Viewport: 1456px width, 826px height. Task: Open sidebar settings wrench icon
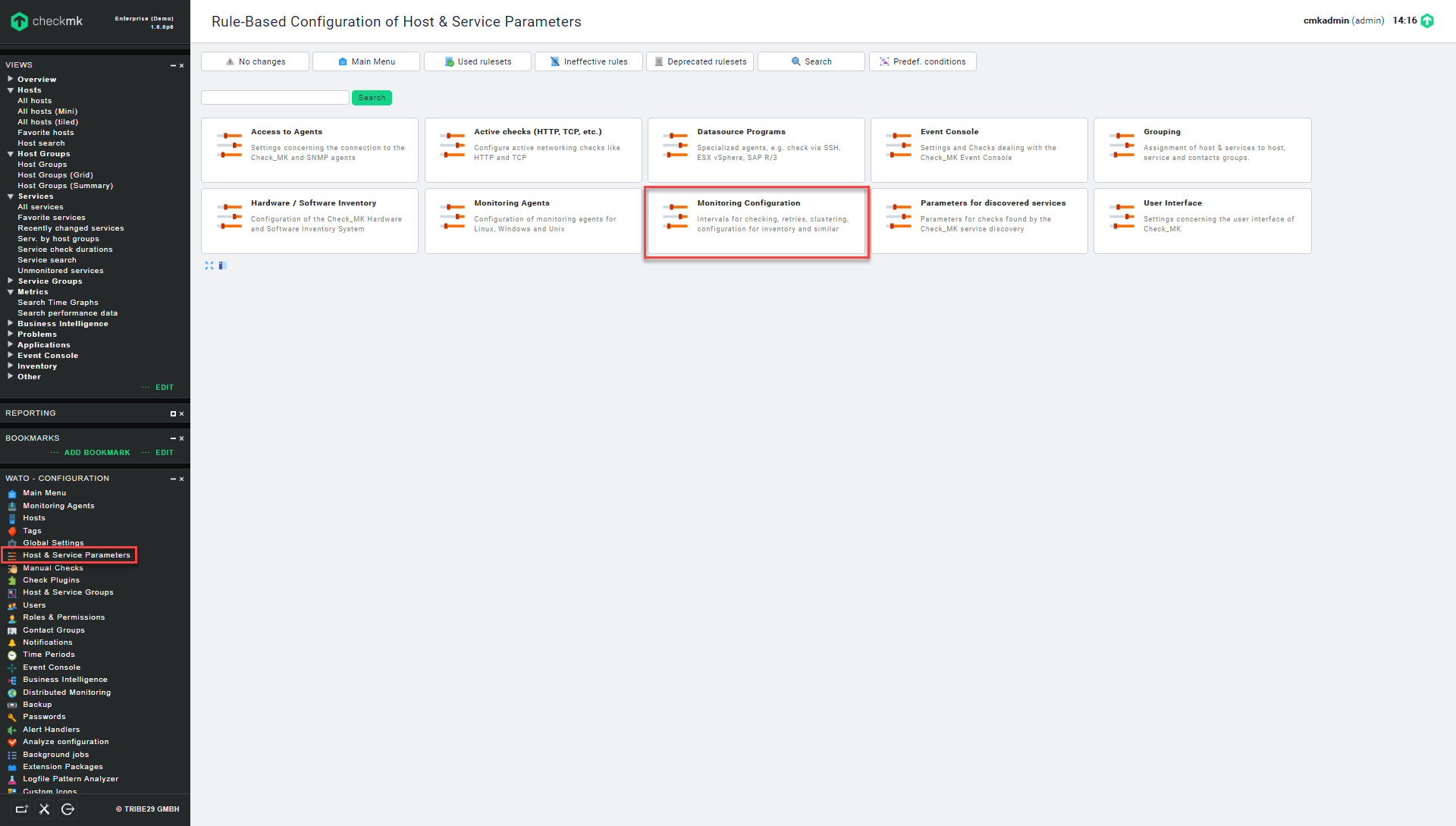pos(45,809)
